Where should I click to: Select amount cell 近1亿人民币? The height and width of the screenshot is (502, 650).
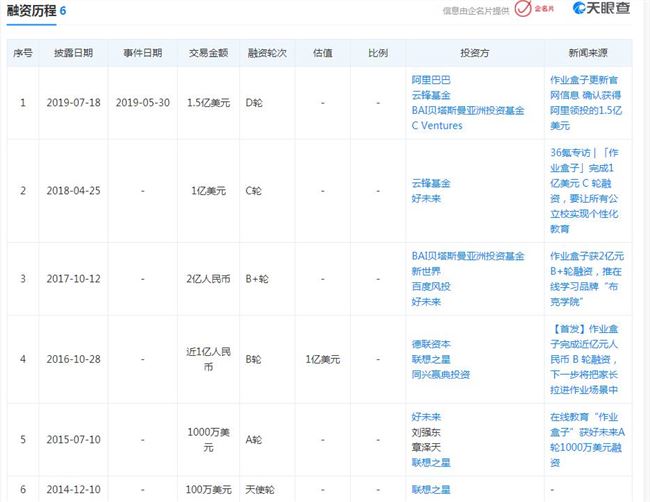(x=208, y=359)
